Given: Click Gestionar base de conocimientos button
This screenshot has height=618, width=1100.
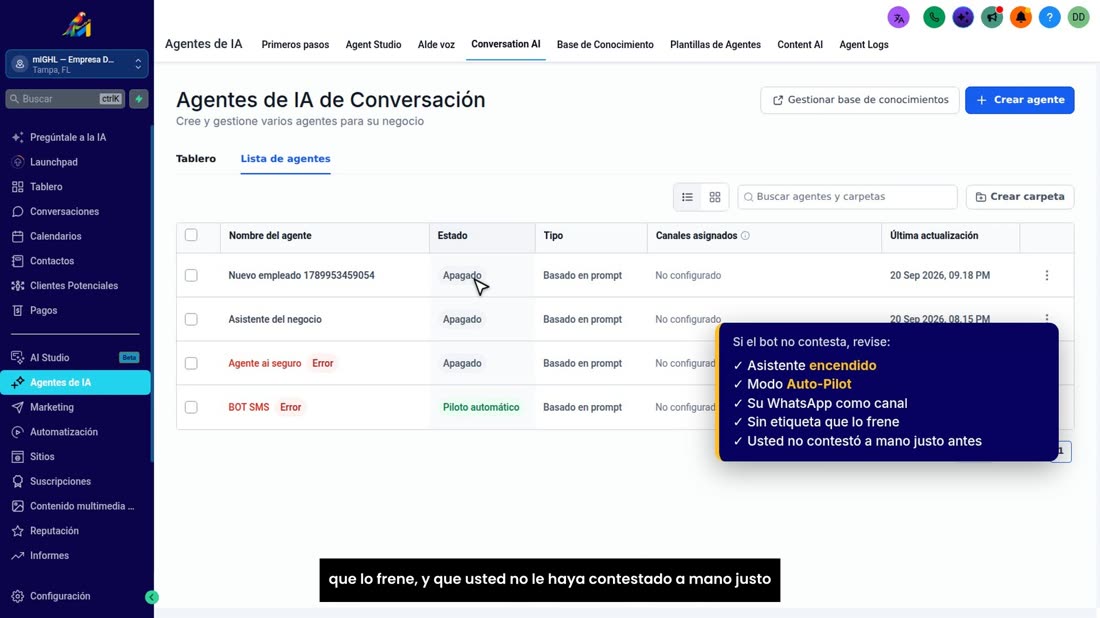Looking at the screenshot, I should (x=859, y=100).
